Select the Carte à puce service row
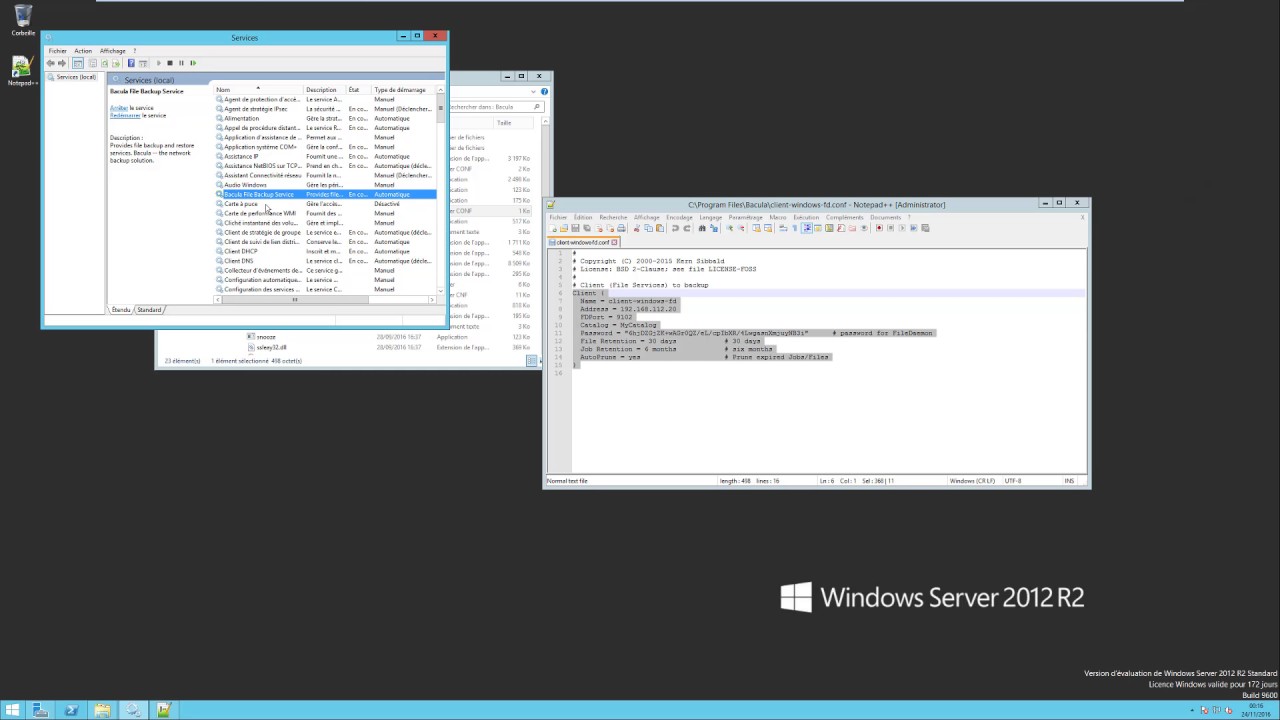This screenshot has width=1280, height=720. (x=326, y=204)
